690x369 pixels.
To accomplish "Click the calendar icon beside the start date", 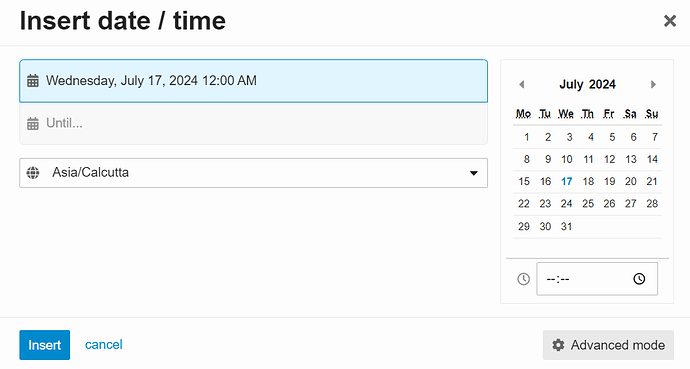I will pos(33,81).
